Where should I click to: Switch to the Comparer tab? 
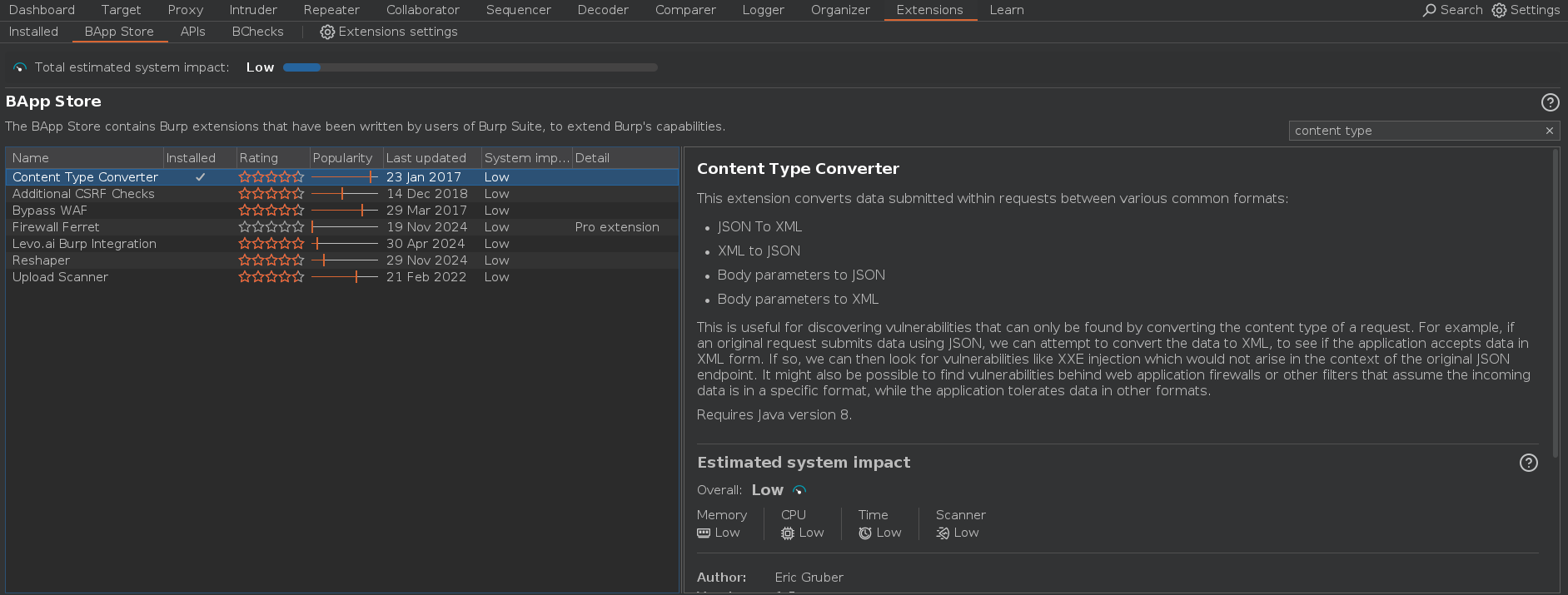(x=685, y=10)
